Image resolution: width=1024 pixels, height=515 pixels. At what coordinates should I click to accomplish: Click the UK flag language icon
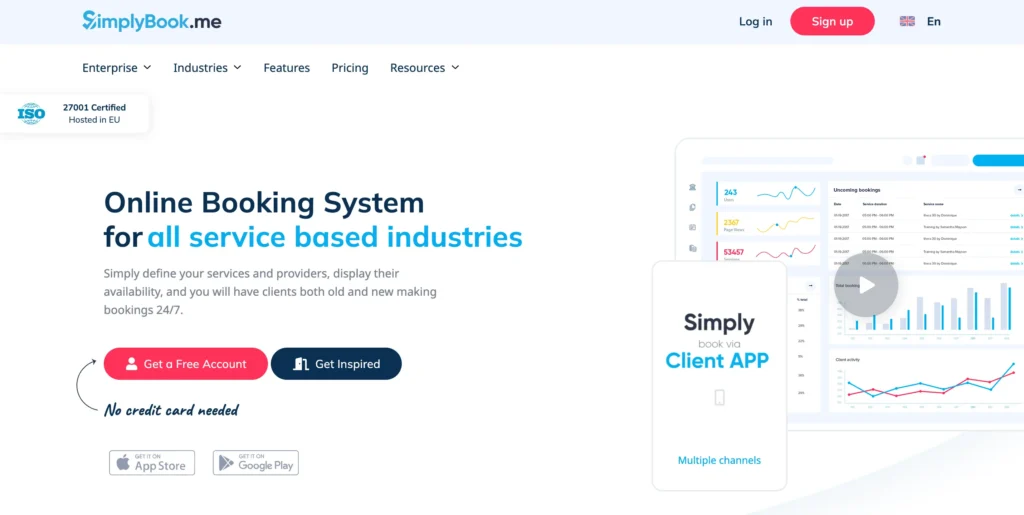pyautogui.click(x=907, y=22)
